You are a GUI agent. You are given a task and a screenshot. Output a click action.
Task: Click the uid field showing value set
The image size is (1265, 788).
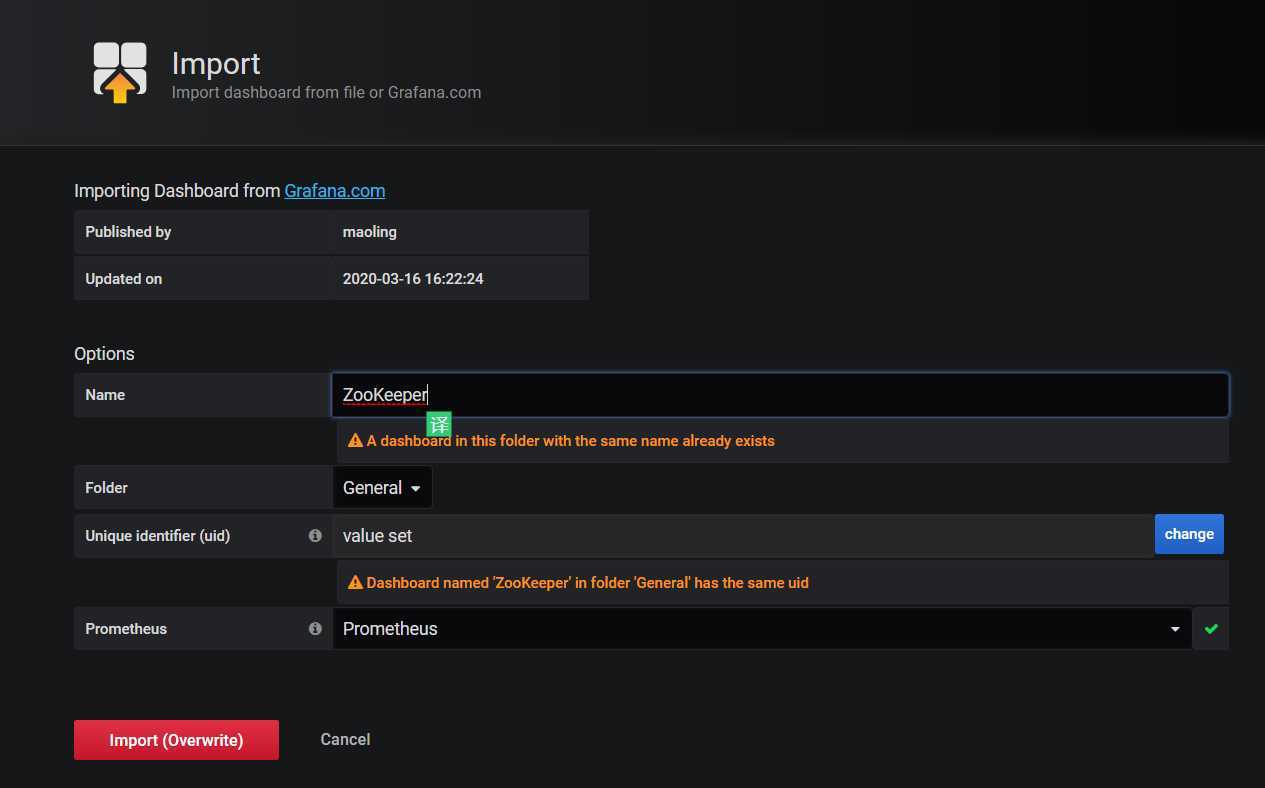tap(743, 536)
